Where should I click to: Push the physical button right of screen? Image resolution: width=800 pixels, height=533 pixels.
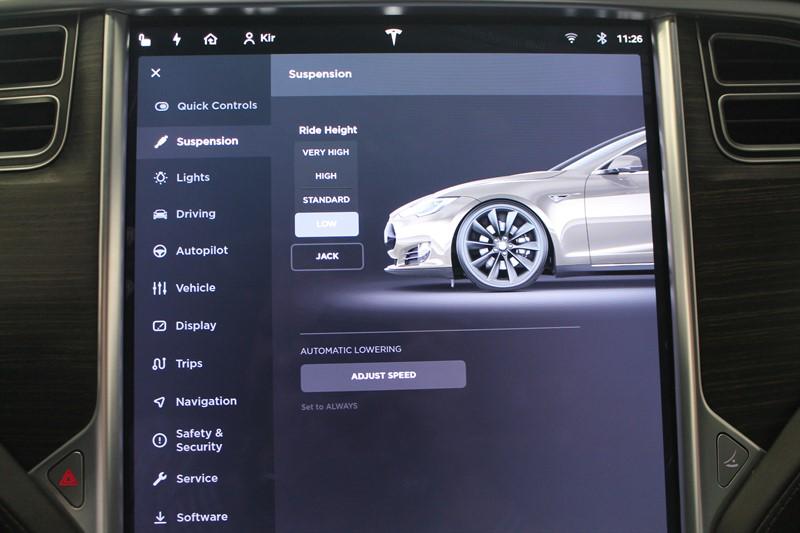click(732, 461)
